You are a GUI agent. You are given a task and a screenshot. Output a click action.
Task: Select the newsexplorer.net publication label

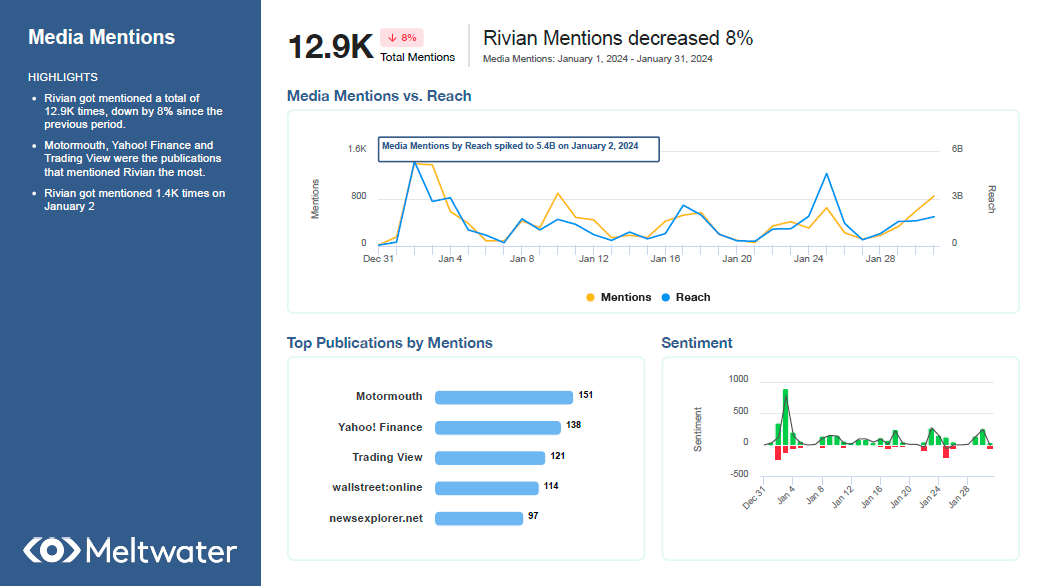[x=376, y=518]
